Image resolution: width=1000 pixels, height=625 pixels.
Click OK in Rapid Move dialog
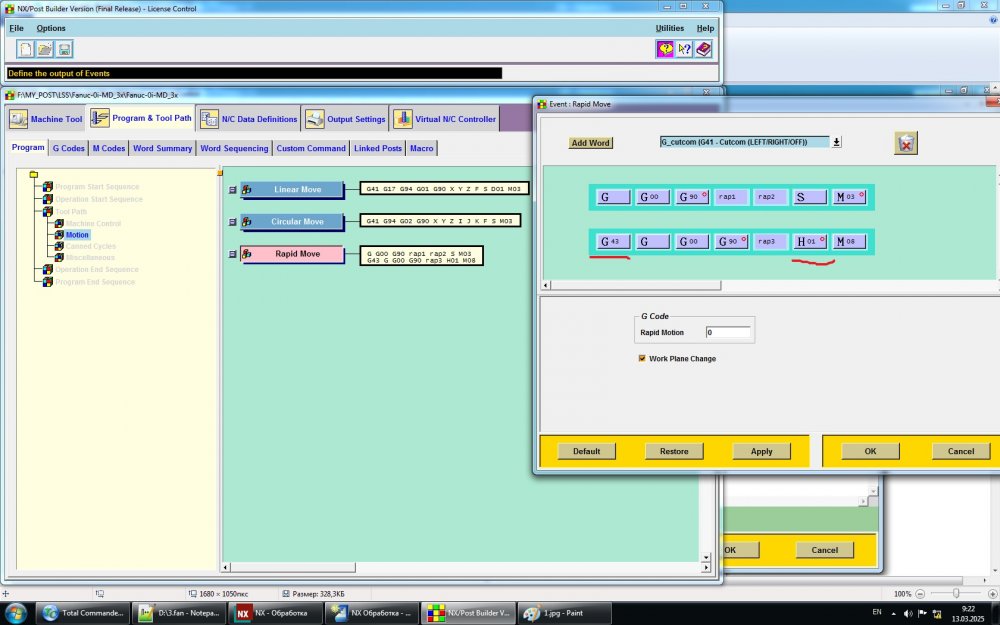click(871, 451)
